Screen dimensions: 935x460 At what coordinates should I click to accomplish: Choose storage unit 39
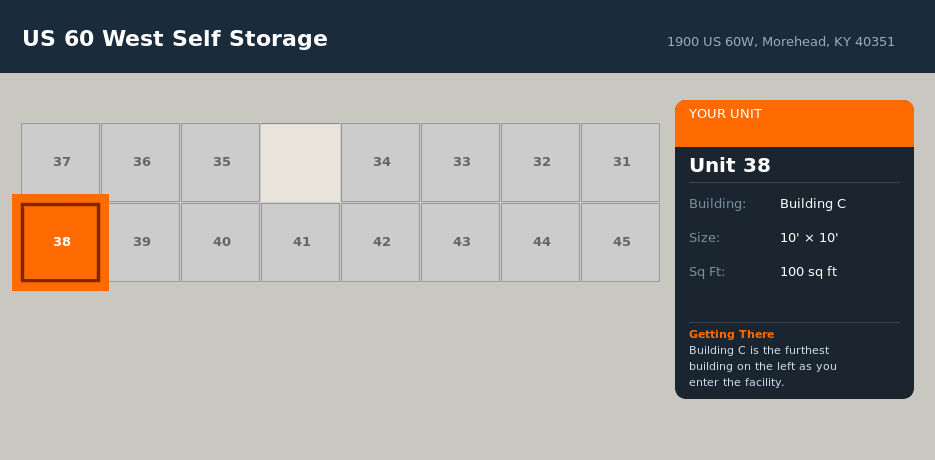click(141, 242)
